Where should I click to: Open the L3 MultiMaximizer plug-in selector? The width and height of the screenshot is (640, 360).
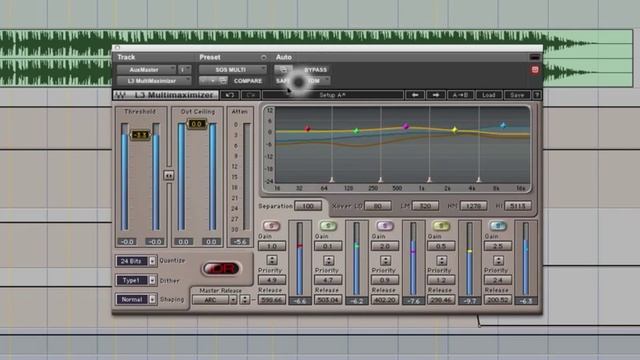pos(154,81)
